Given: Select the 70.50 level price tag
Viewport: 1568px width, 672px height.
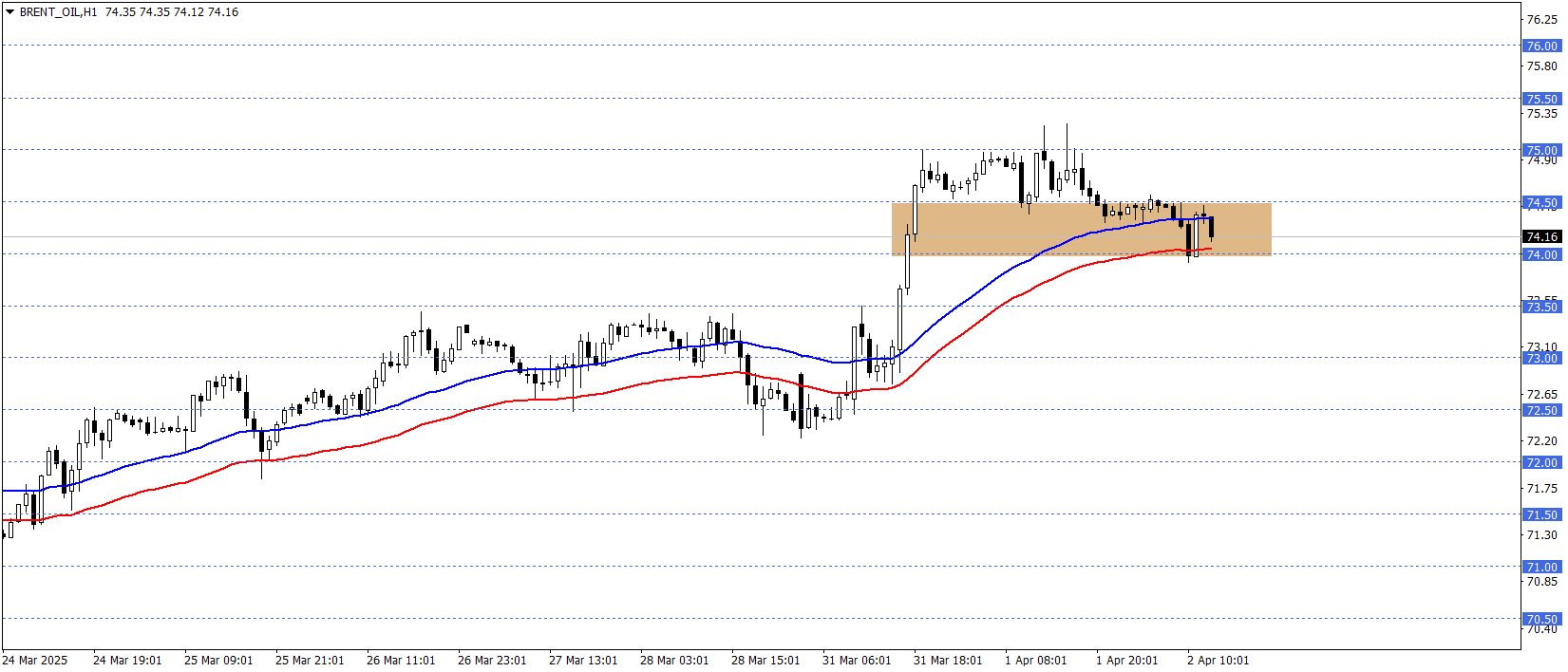Looking at the screenshot, I should [x=1541, y=619].
